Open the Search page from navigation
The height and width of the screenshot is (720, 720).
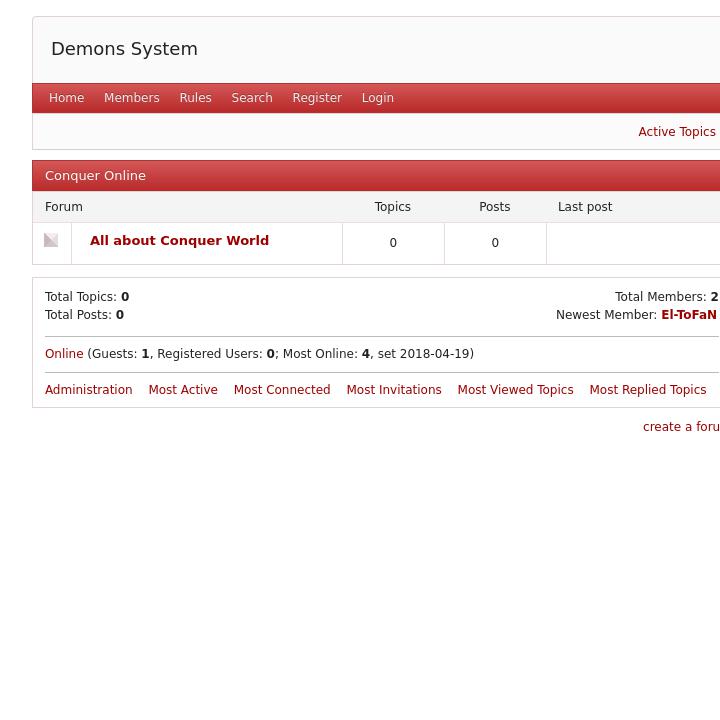coord(251,98)
